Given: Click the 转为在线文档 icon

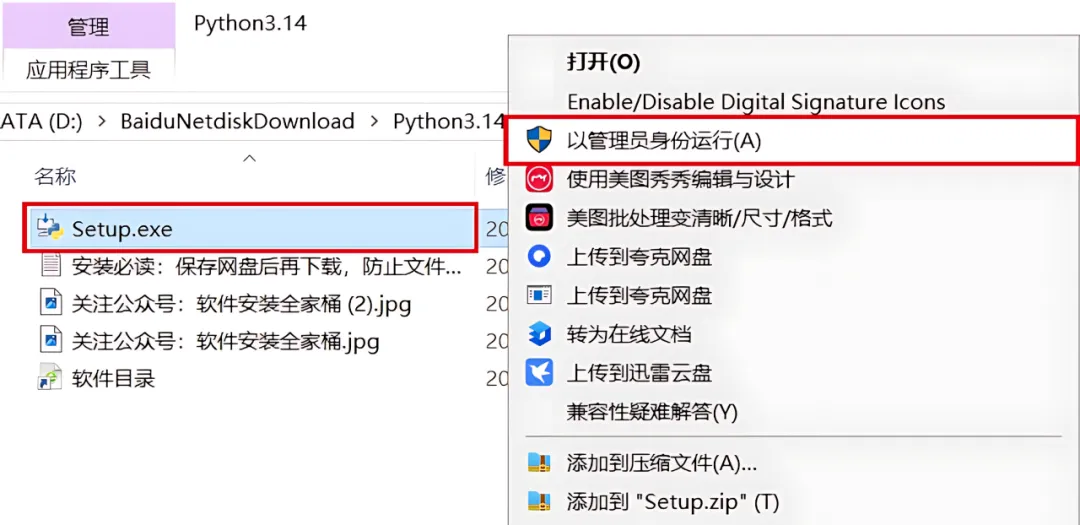Looking at the screenshot, I should 538,335.
